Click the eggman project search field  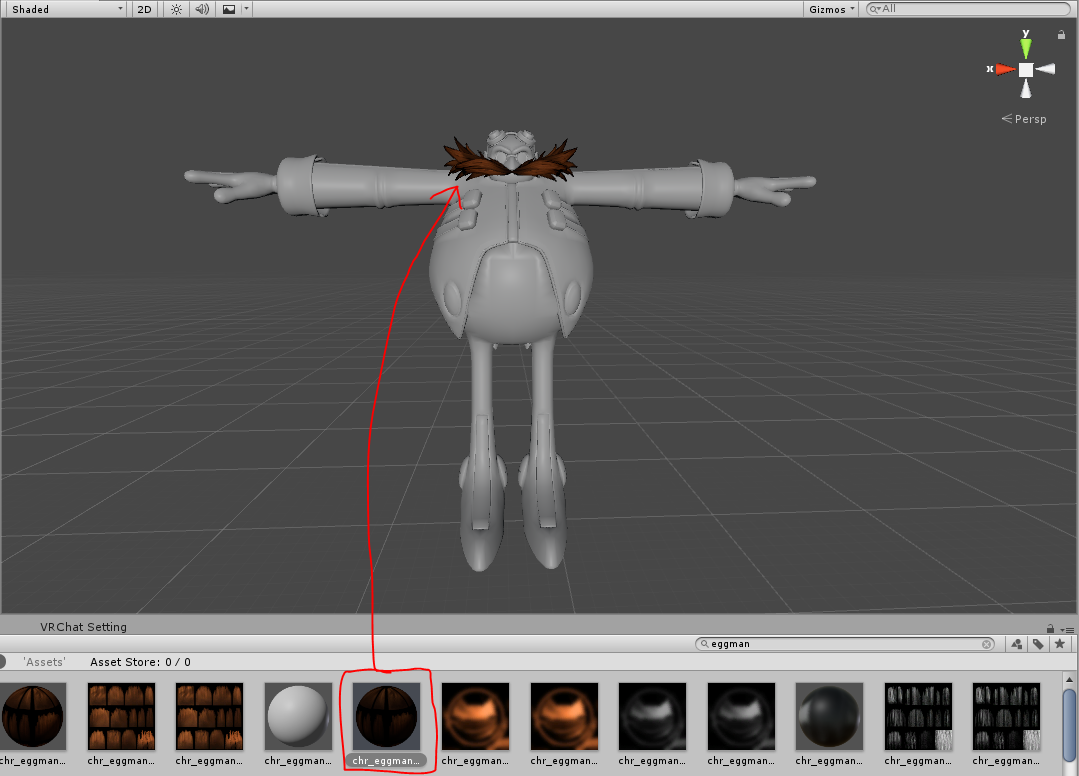tap(845, 644)
